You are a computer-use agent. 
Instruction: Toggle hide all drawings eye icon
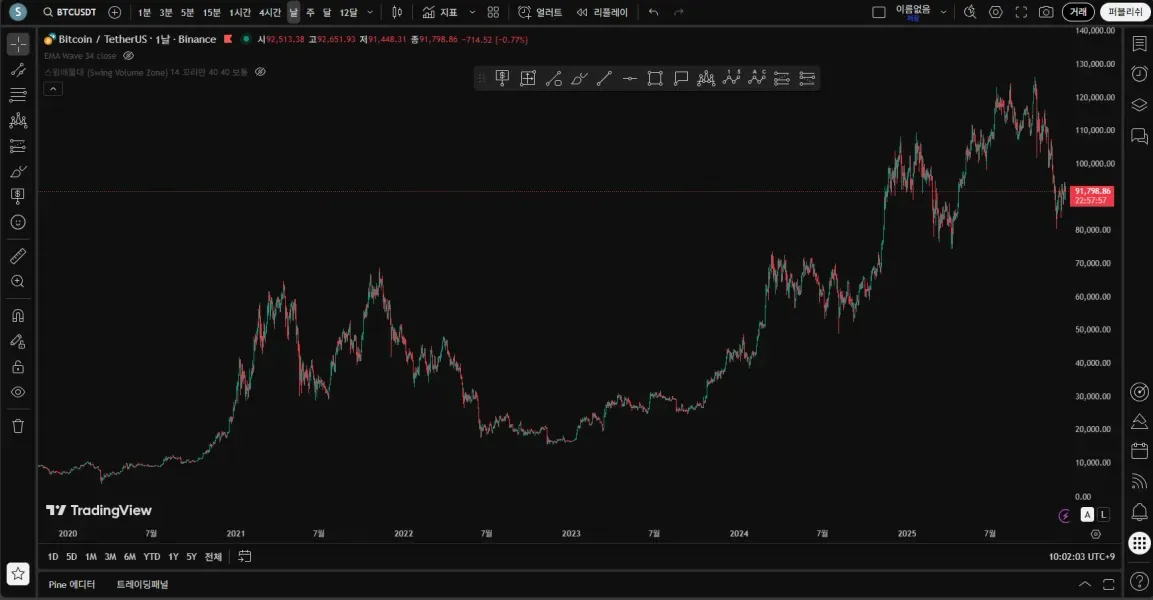click(18, 392)
